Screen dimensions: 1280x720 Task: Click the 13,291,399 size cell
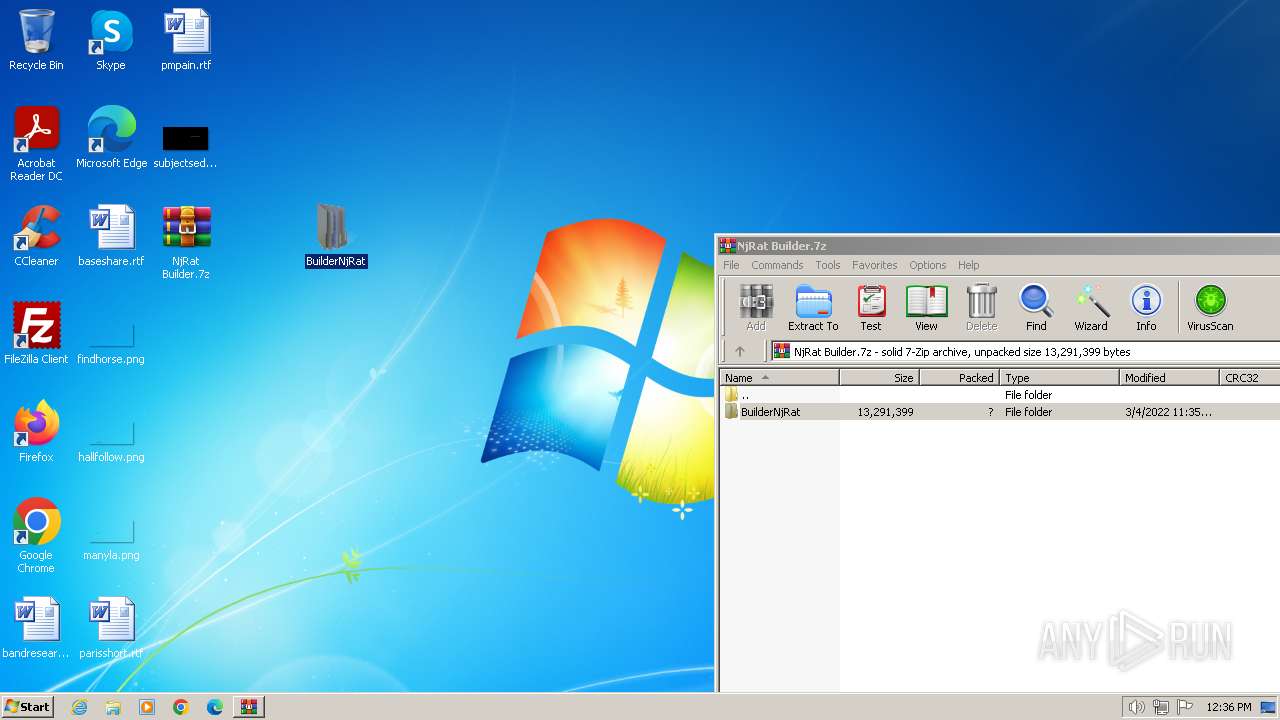point(885,411)
